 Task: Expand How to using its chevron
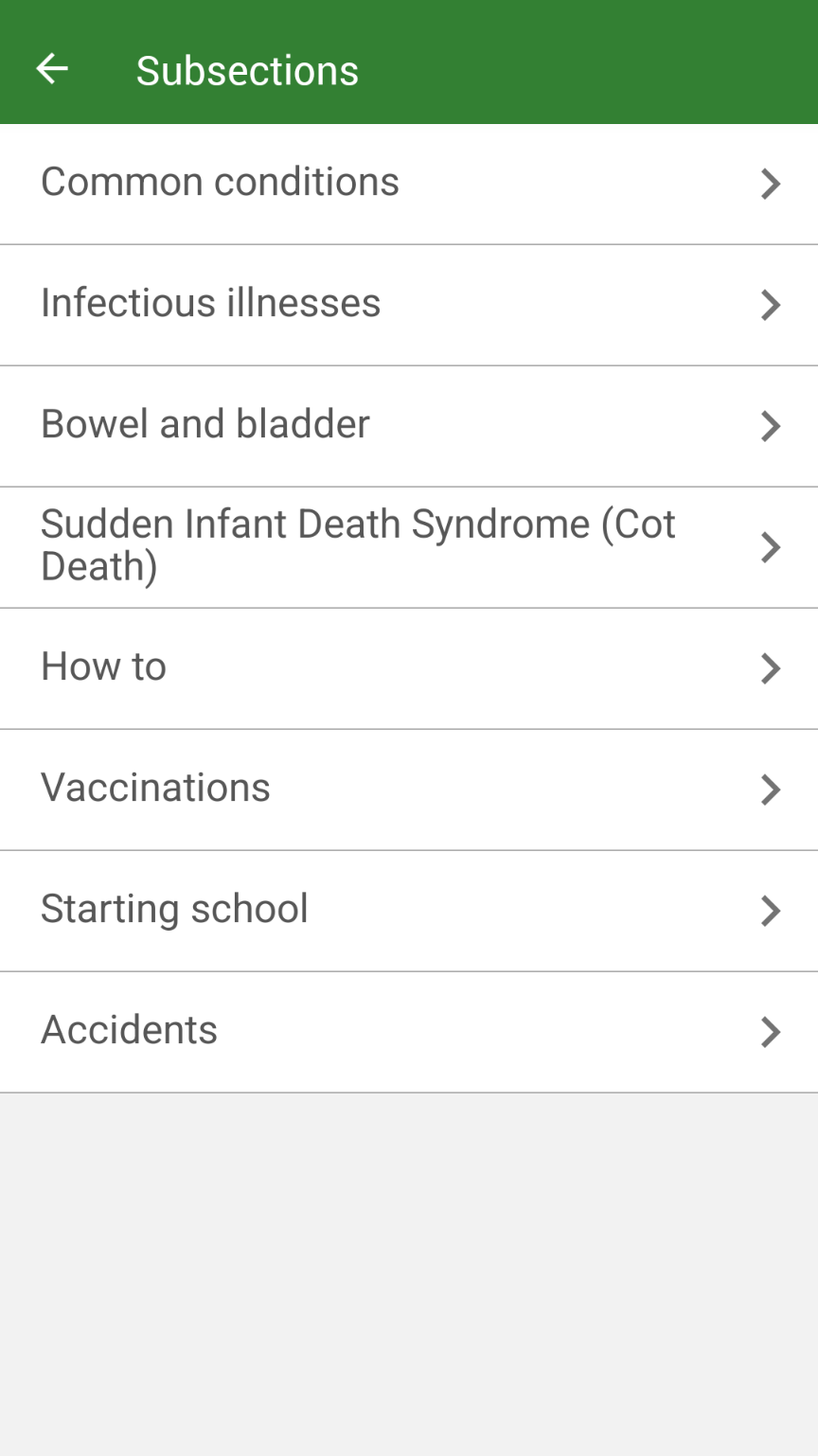(x=771, y=668)
